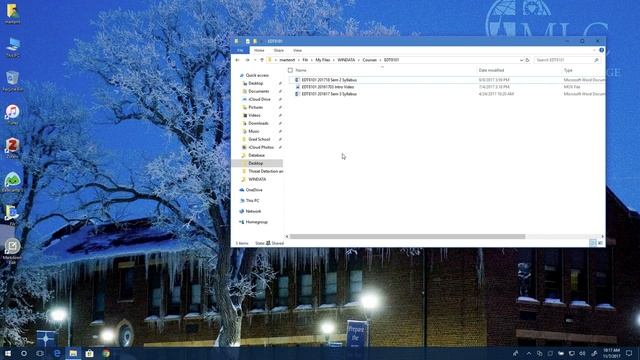
Task: Open iCloud Photos in the sidebar
Action: tap(261, 147)
